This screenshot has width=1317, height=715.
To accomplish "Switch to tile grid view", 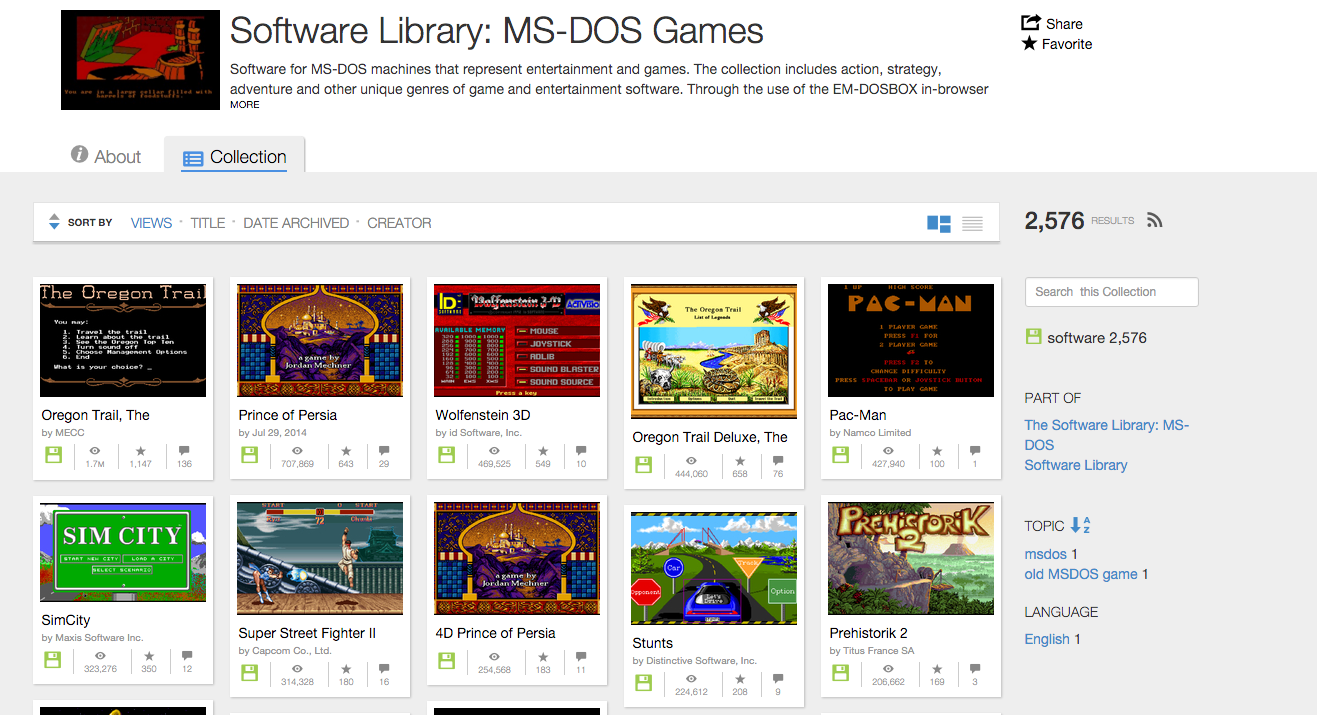I will click(x=939, y=224).
